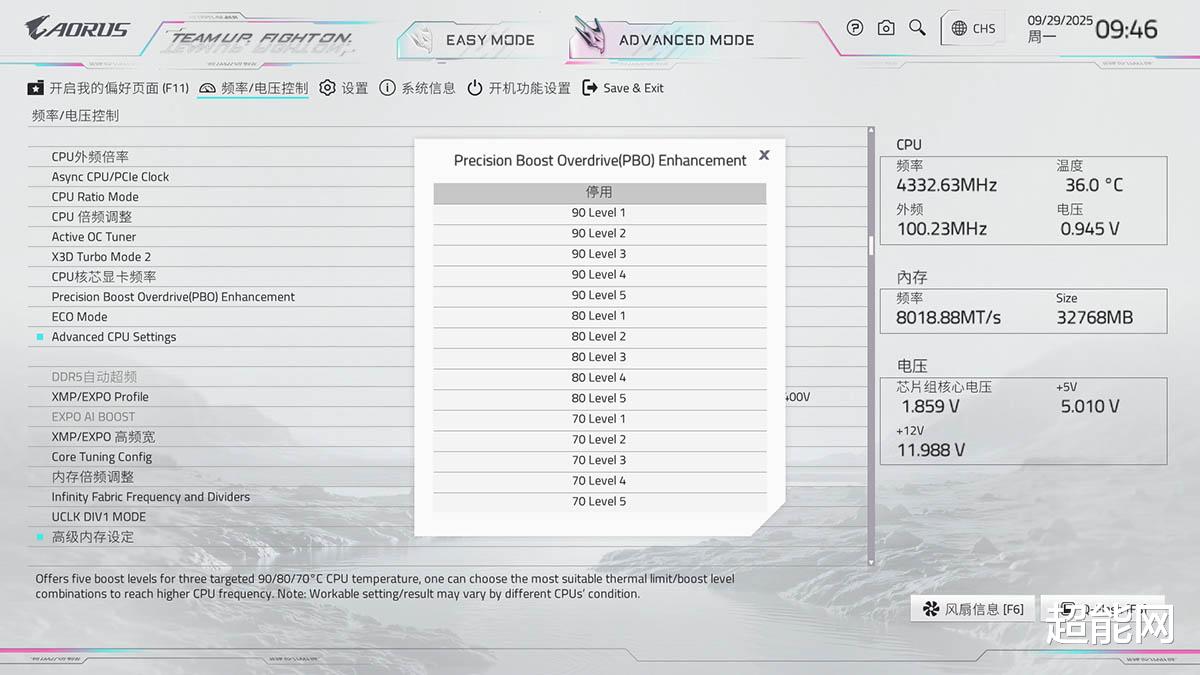Select 70 Level 1 option
The height and width of the screenshot is (675, 1200).
[x=600, y=419]
